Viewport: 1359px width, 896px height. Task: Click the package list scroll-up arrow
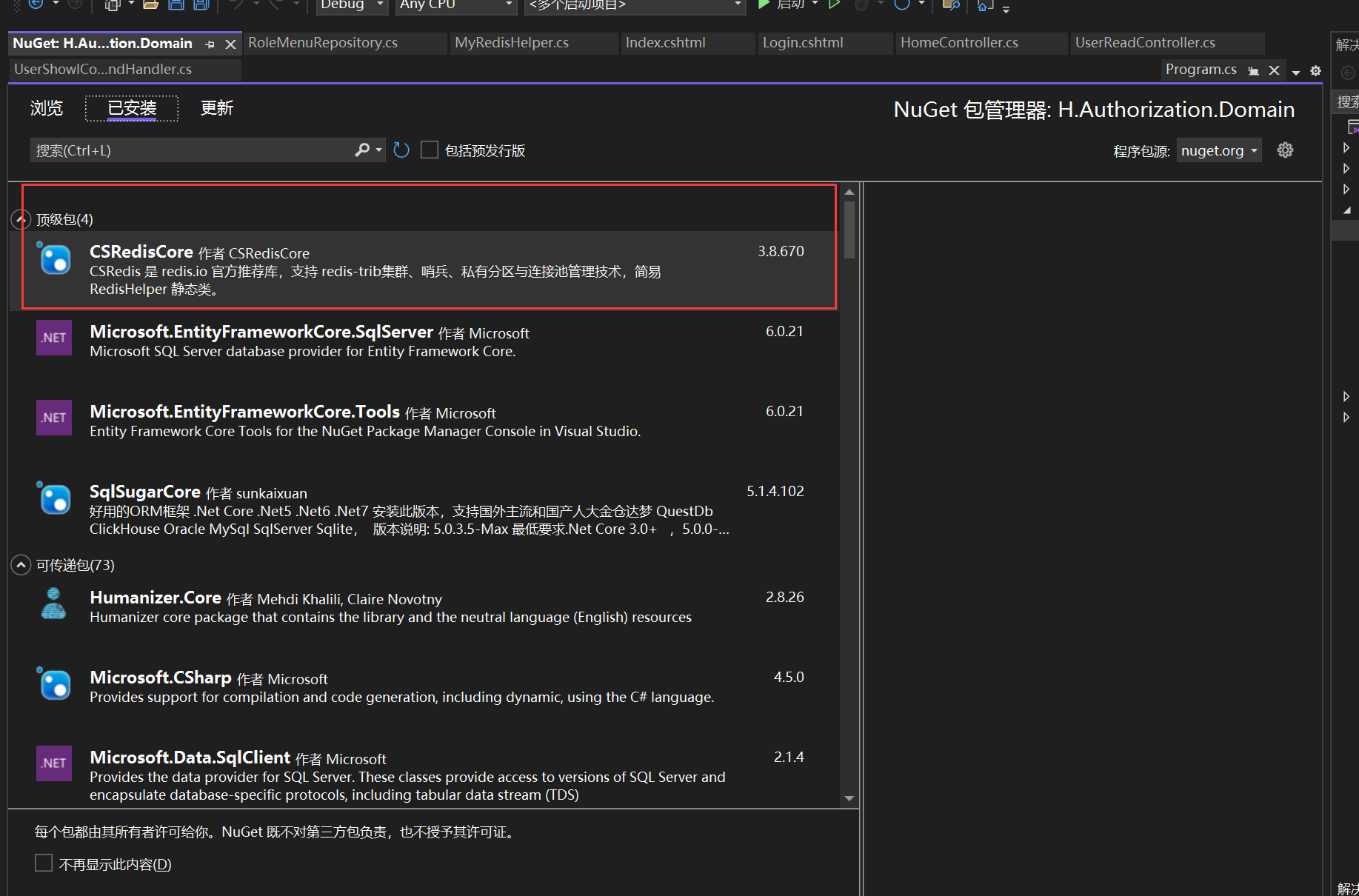[849, 192]
